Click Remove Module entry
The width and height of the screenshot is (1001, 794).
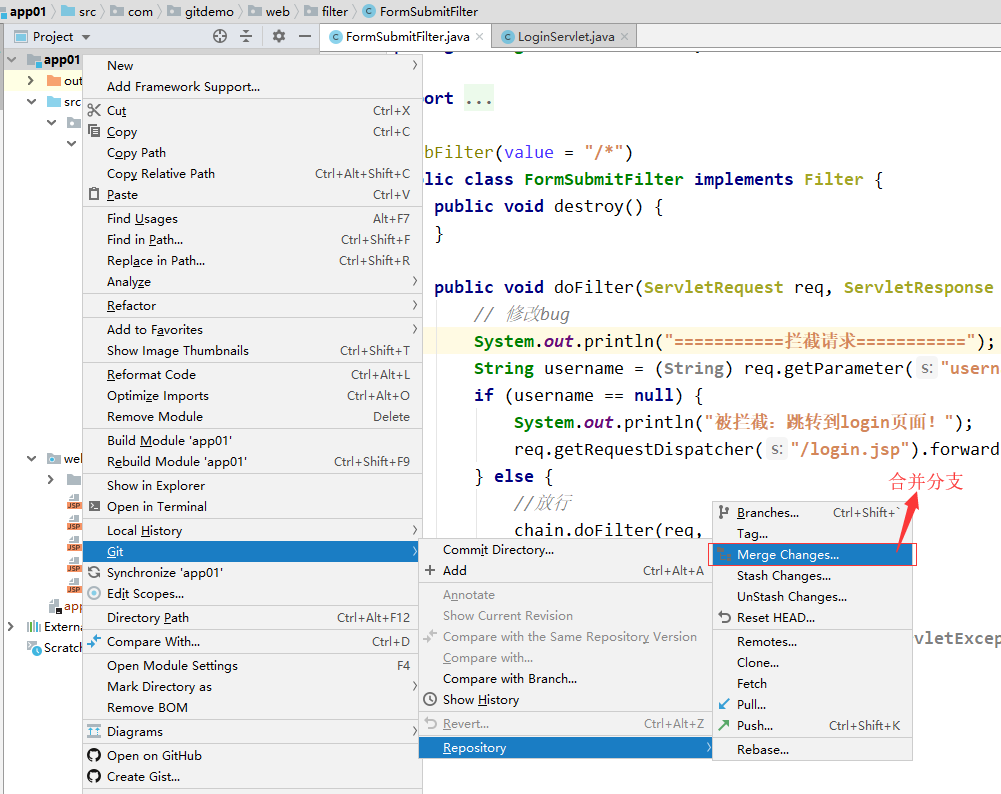point(253,416)
